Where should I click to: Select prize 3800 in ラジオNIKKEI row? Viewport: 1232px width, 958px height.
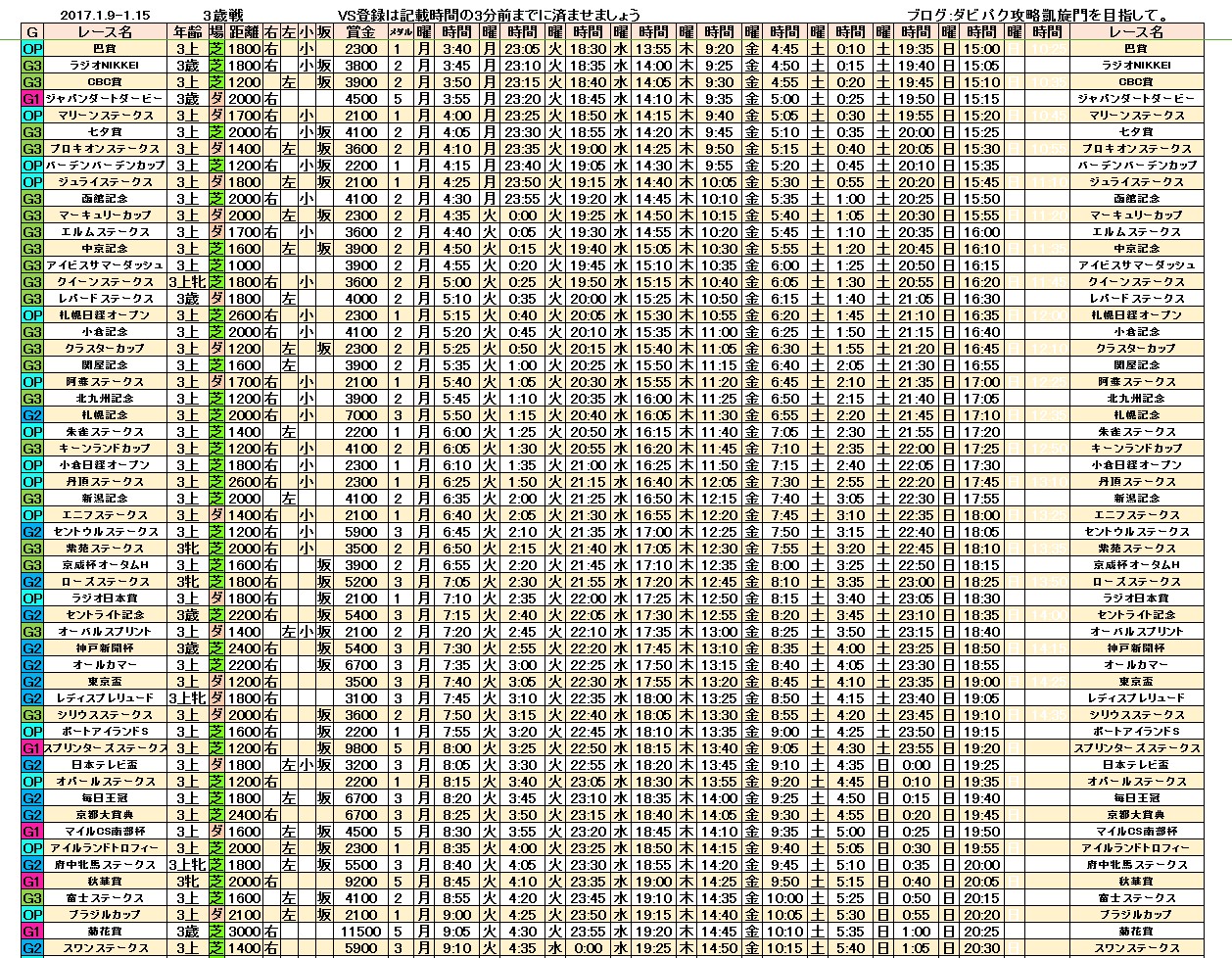click(x=360, y=66)
